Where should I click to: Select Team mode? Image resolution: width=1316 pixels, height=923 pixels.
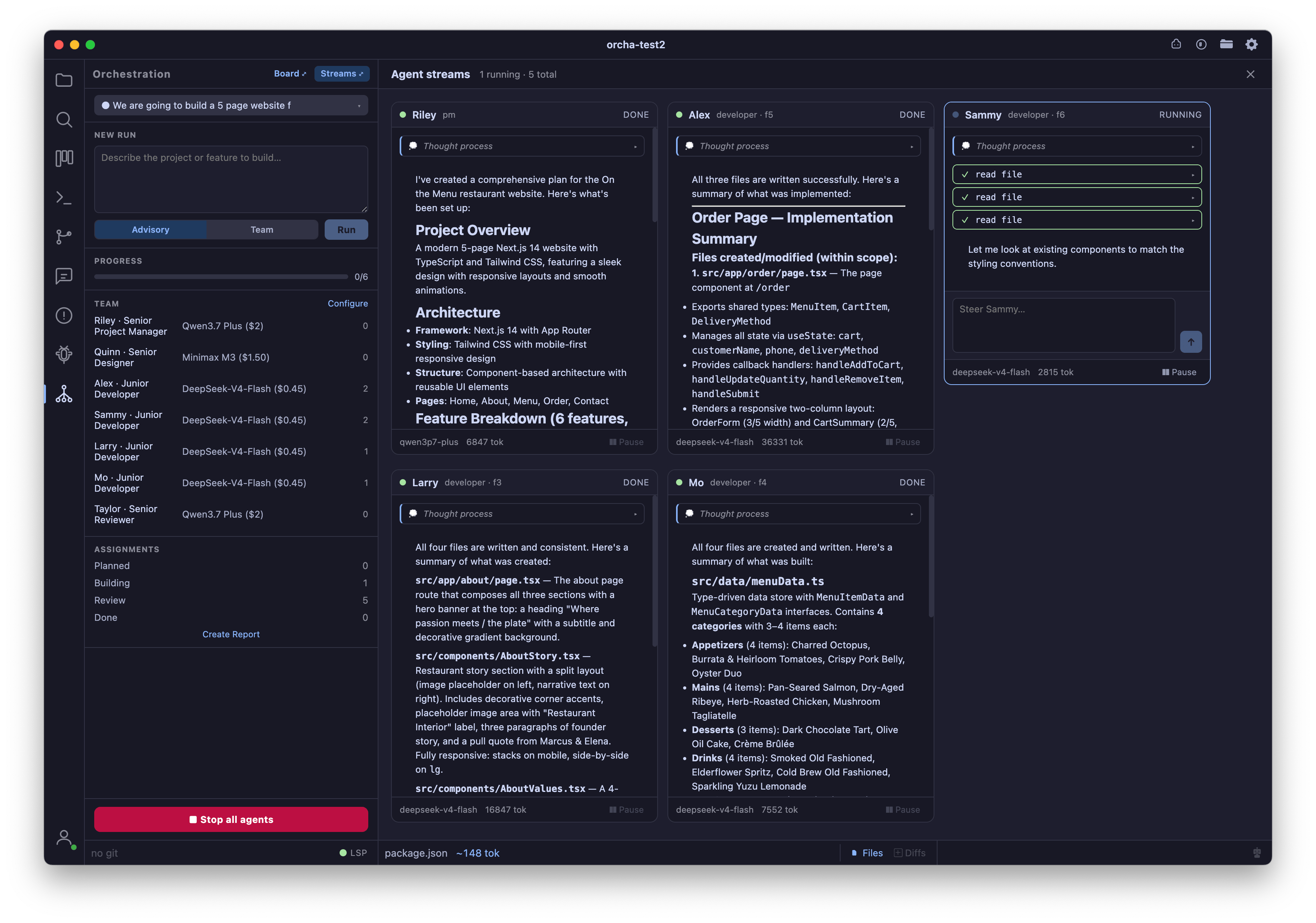pos(262,229)
